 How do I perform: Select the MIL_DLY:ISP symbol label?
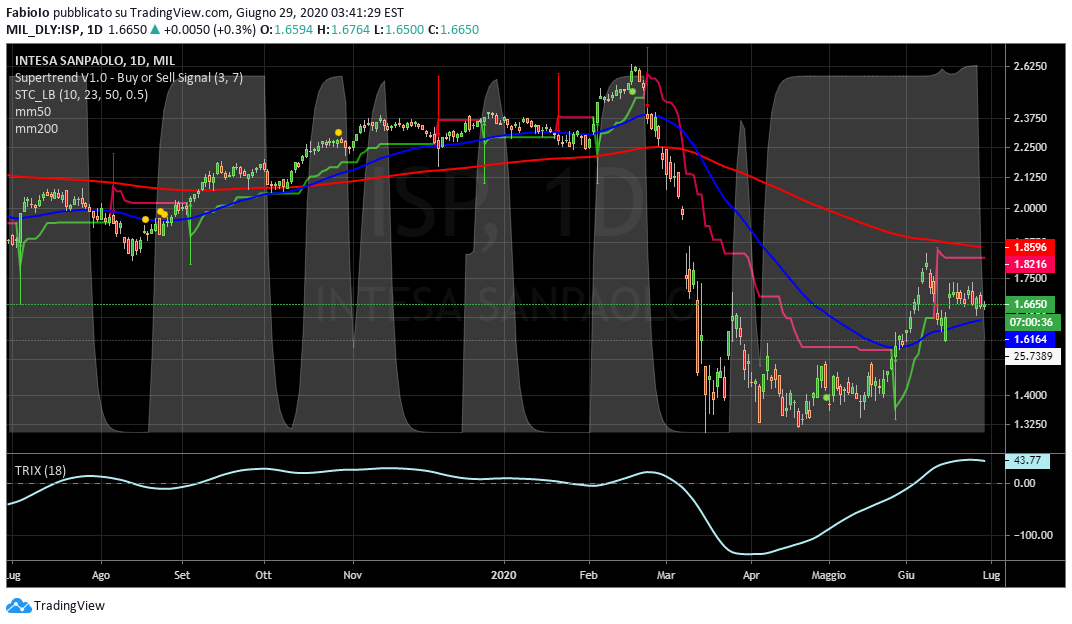[43, 29]
